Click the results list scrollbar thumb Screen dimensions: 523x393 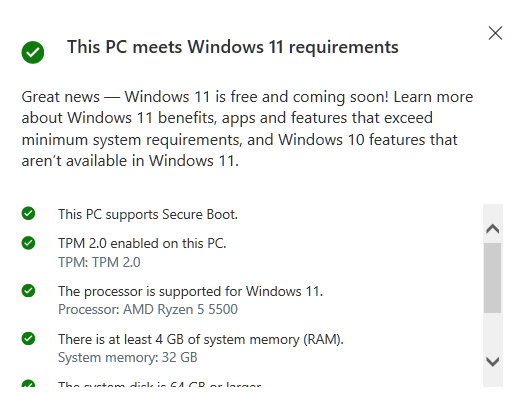493,278
